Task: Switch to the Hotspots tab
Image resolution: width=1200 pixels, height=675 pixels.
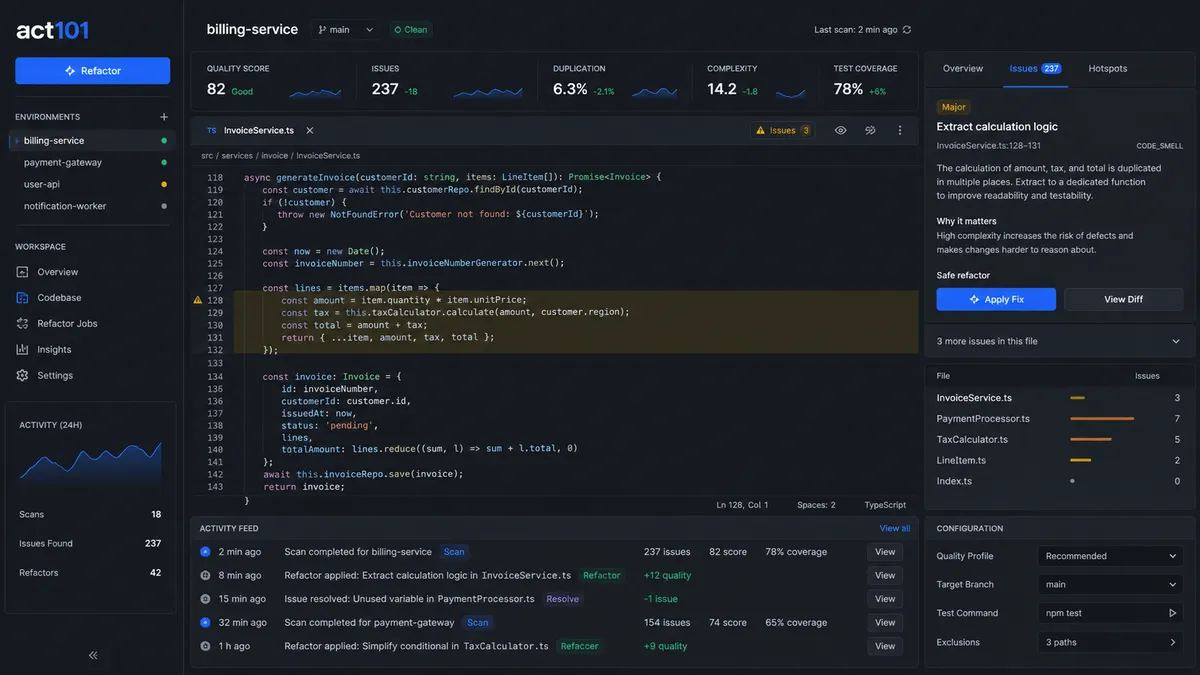Action: tap(1108, 69)
